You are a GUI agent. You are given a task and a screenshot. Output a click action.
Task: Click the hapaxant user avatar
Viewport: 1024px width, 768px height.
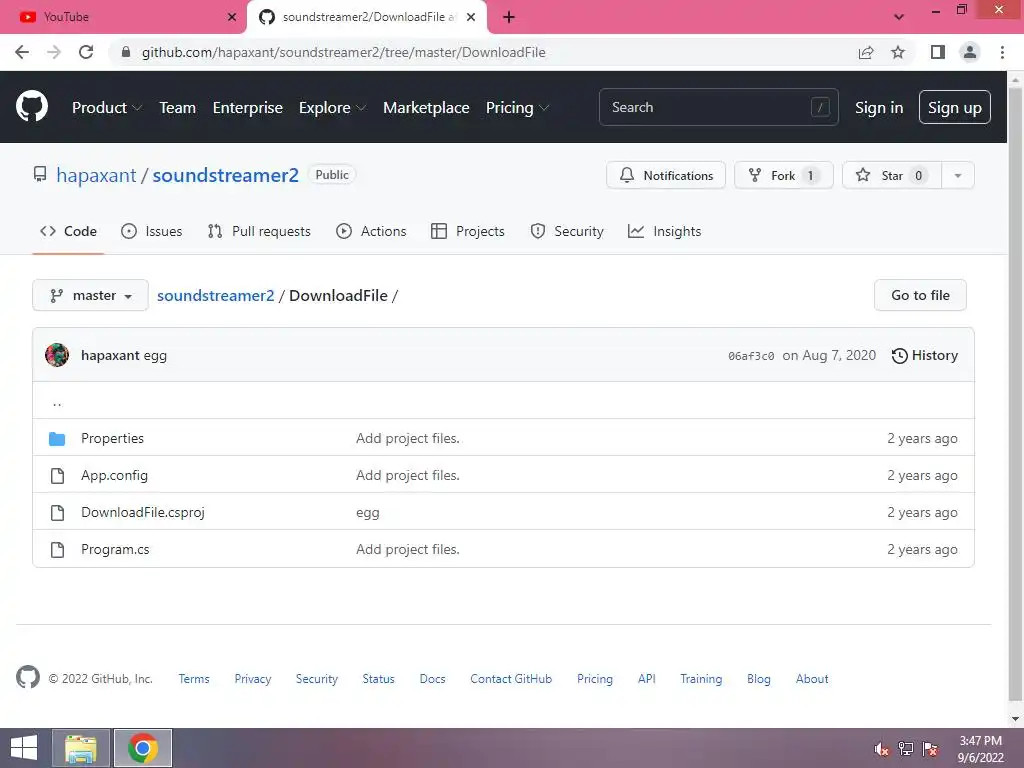pos(57,355)
